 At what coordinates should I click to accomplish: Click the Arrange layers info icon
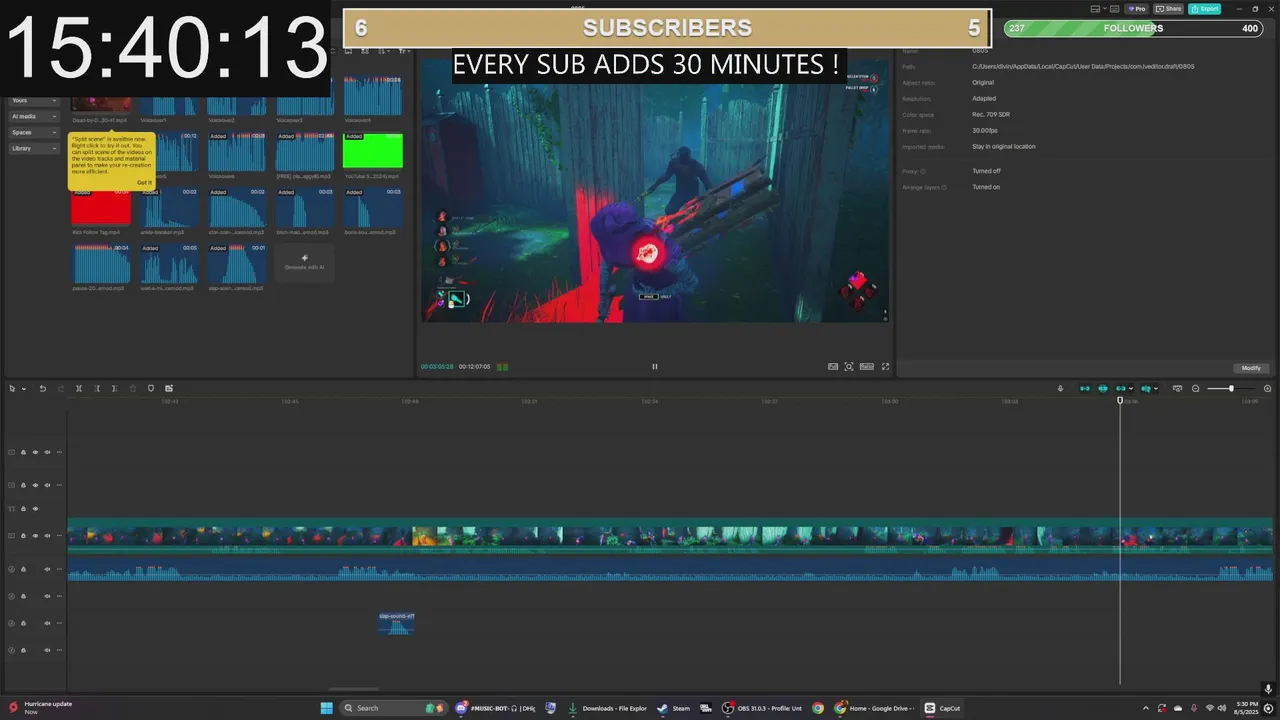tap(944, 187)
